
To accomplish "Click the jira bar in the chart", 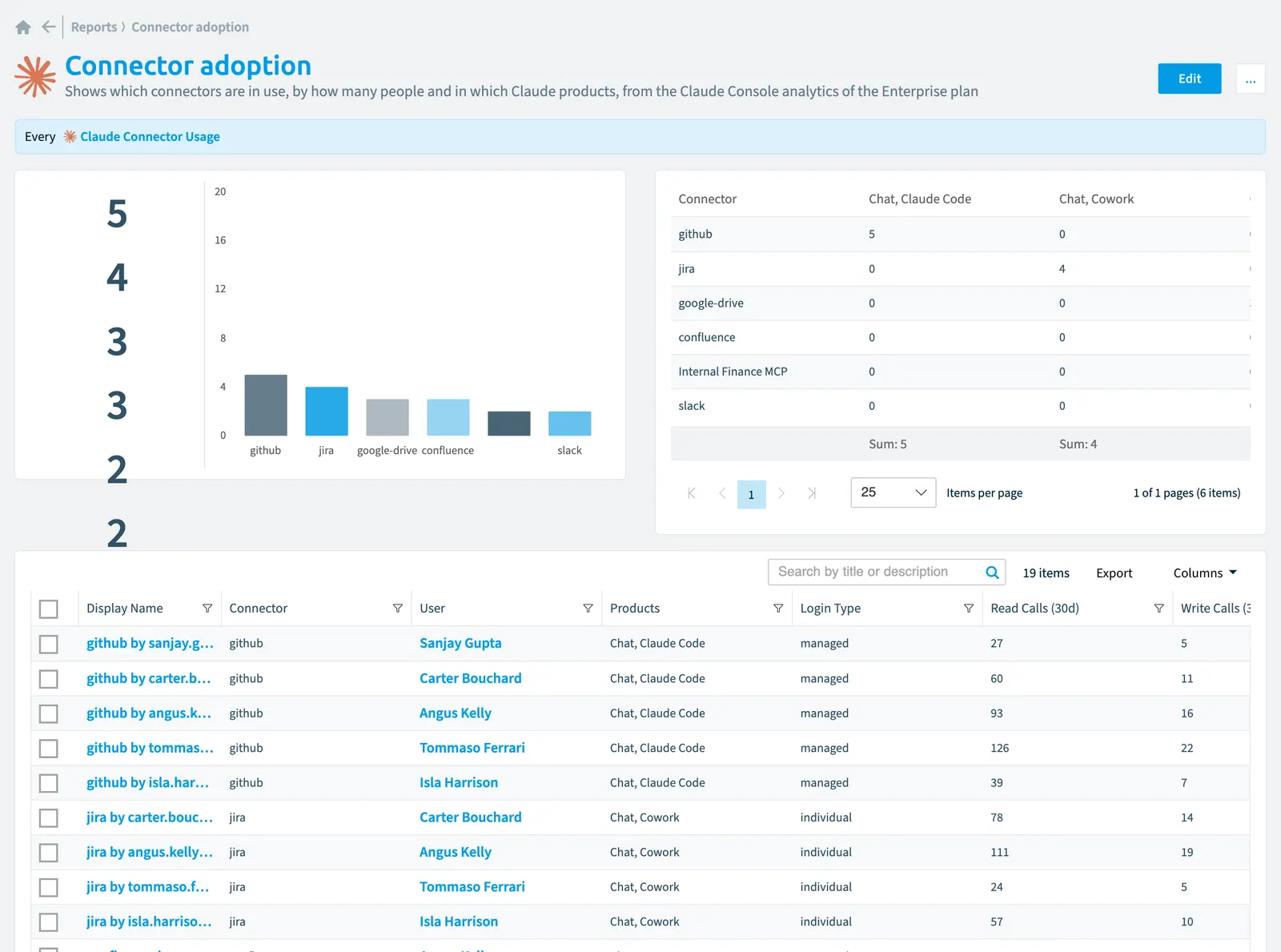I will click(327, 412).
